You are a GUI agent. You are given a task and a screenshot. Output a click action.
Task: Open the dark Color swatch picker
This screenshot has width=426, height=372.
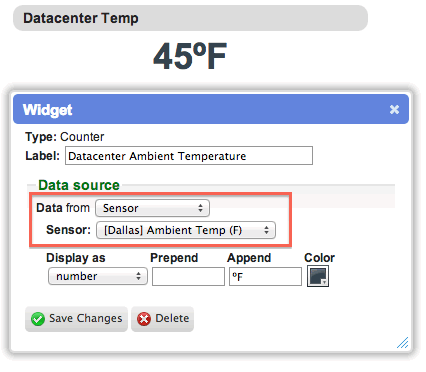[x=318, y=276]
